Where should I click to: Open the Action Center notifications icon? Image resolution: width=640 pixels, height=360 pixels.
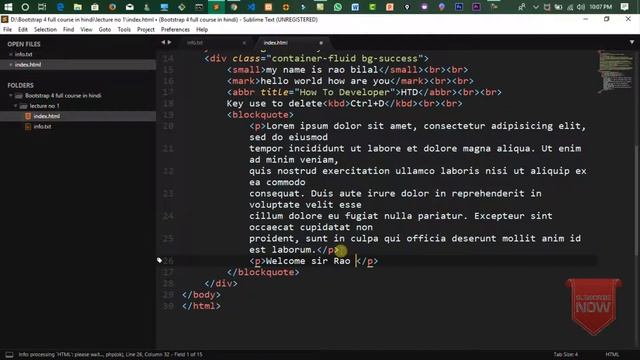624,7
